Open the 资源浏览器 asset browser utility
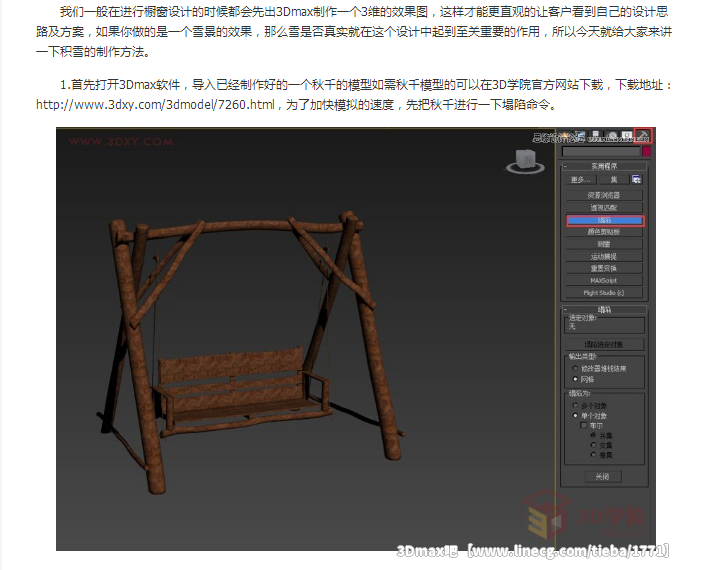The width and height of the screenshot is (709, 570). point(604,195)
